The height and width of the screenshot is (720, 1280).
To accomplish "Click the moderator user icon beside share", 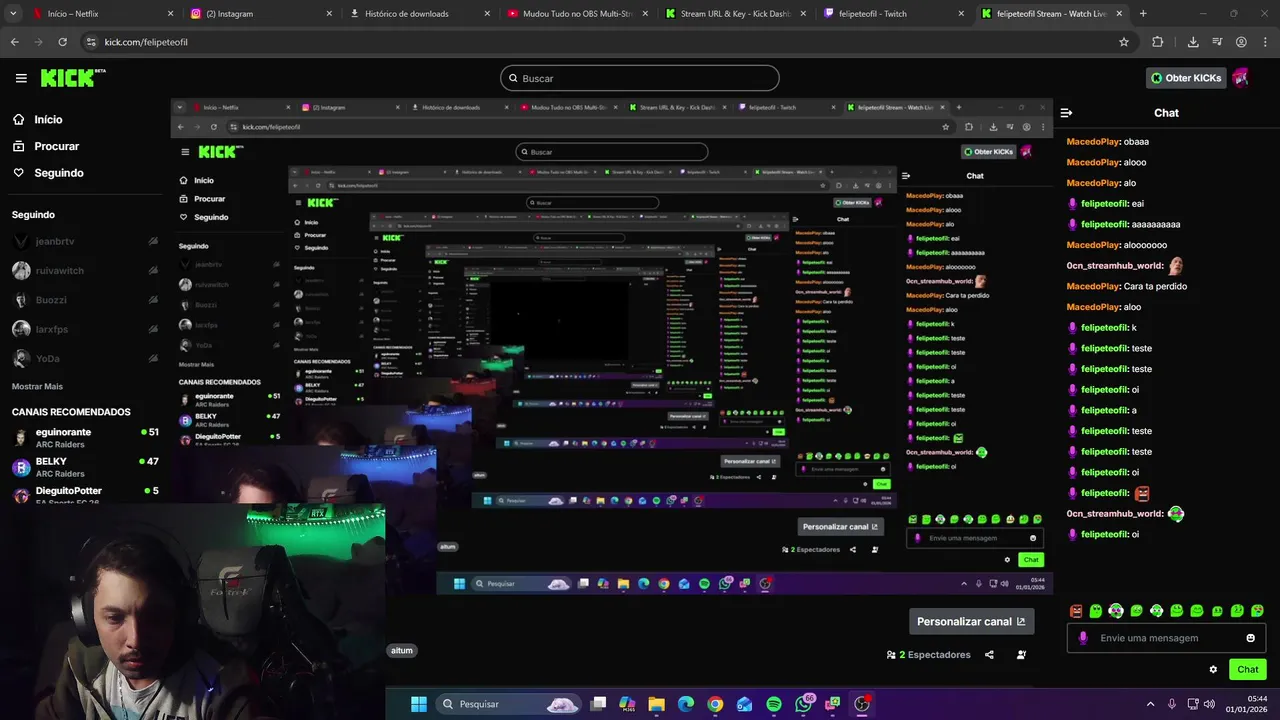I will (1021, 655).
